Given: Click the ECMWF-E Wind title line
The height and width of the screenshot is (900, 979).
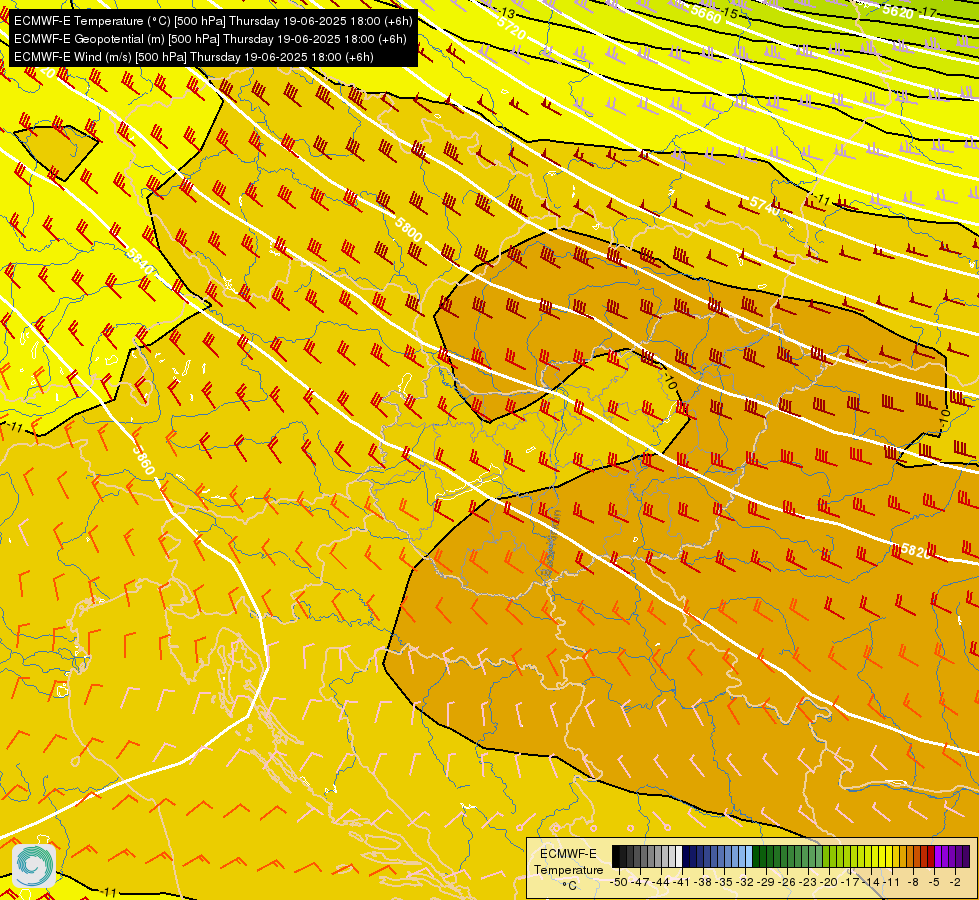Looking at the screenshot, I should coord(194,57).
